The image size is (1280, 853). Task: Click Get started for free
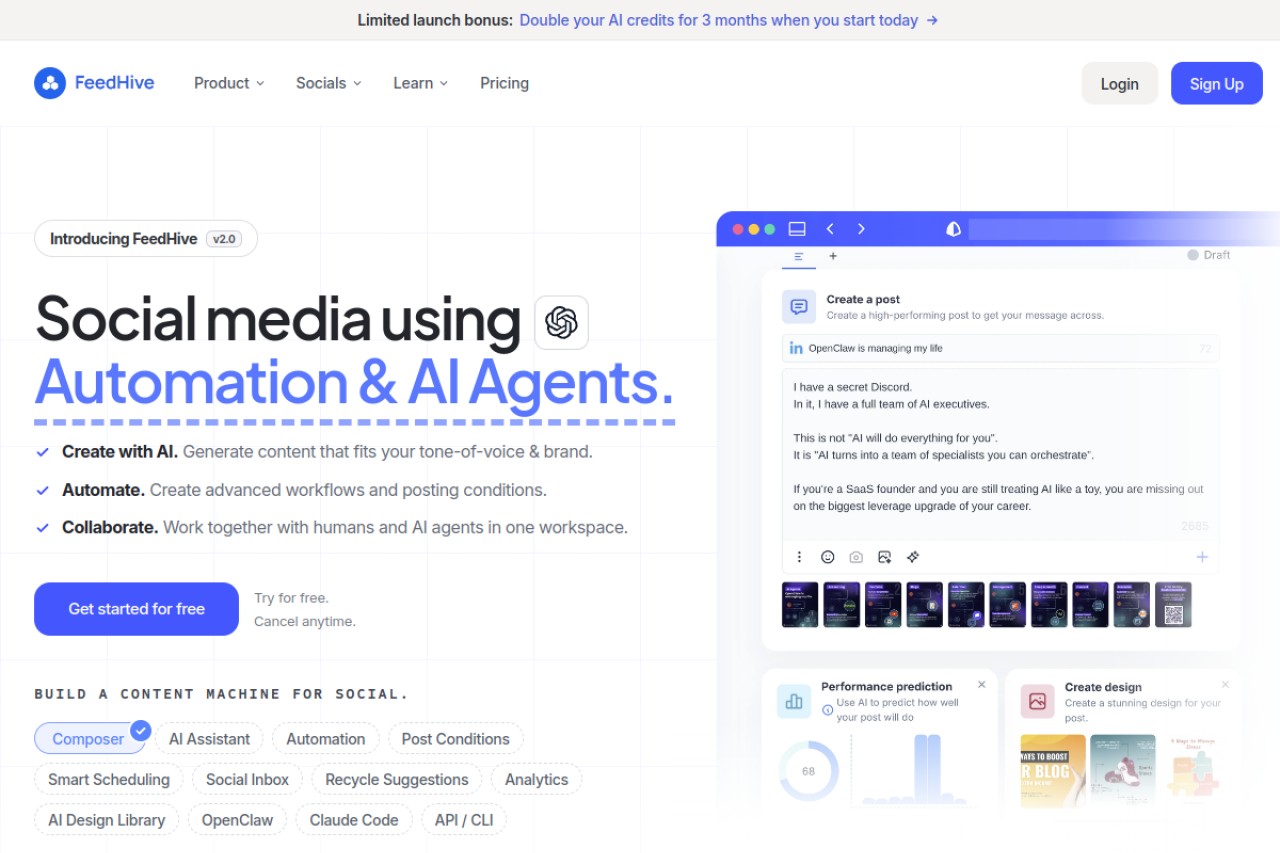[x=137, y=609]
